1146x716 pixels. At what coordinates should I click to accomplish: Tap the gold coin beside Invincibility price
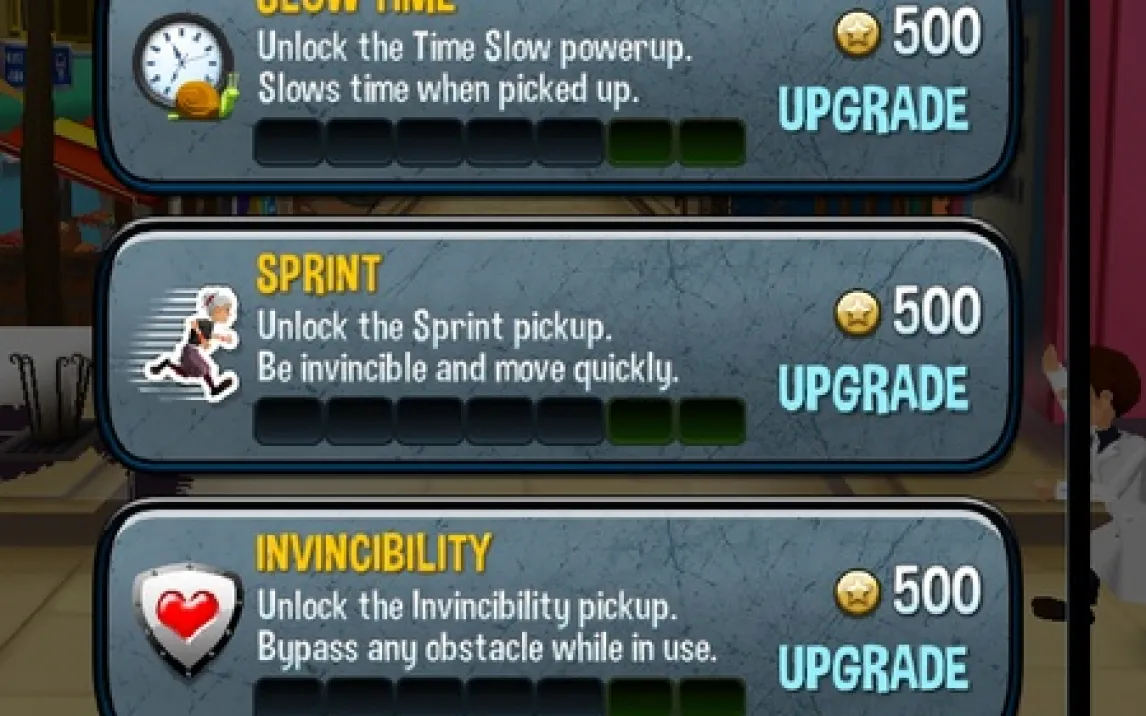click(x=857, y=593)
